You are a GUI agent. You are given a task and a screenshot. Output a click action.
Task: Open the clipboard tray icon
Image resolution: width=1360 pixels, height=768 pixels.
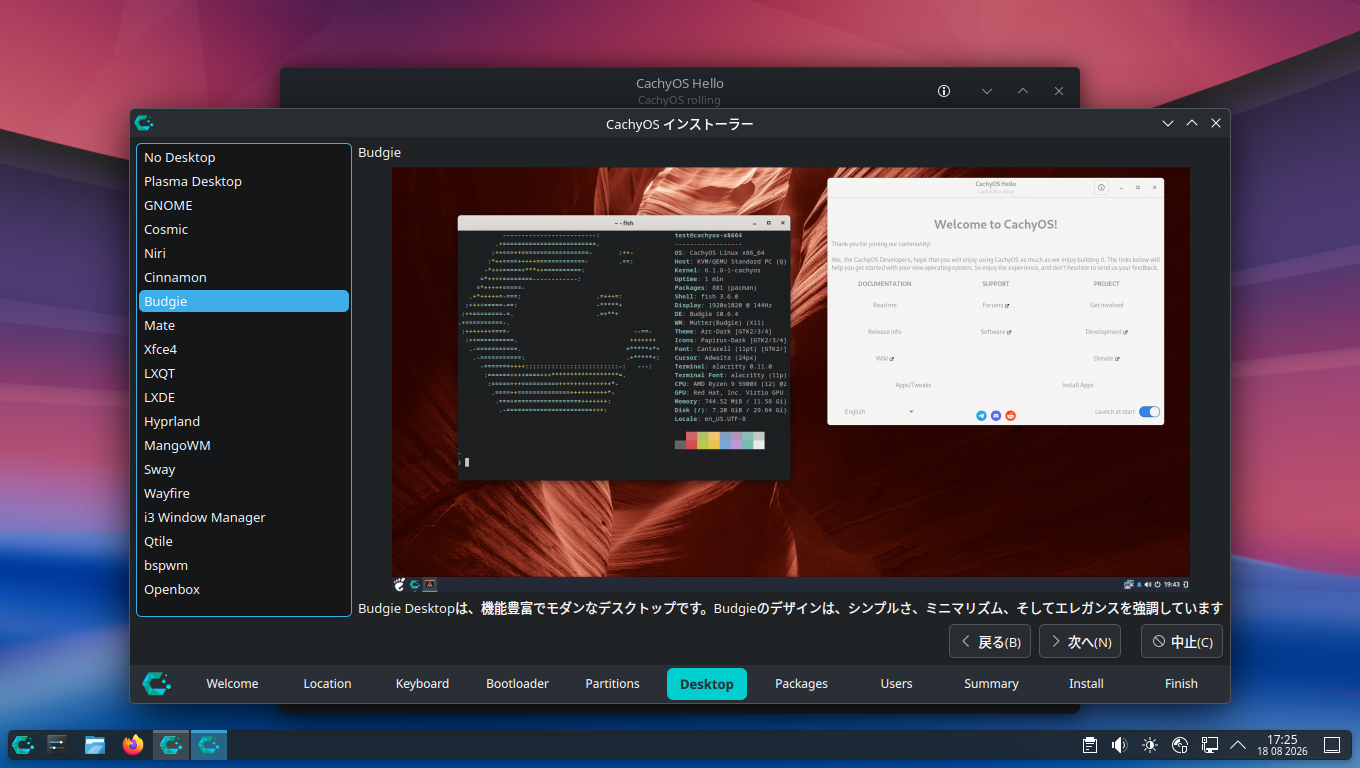(x=1090, y=744)
